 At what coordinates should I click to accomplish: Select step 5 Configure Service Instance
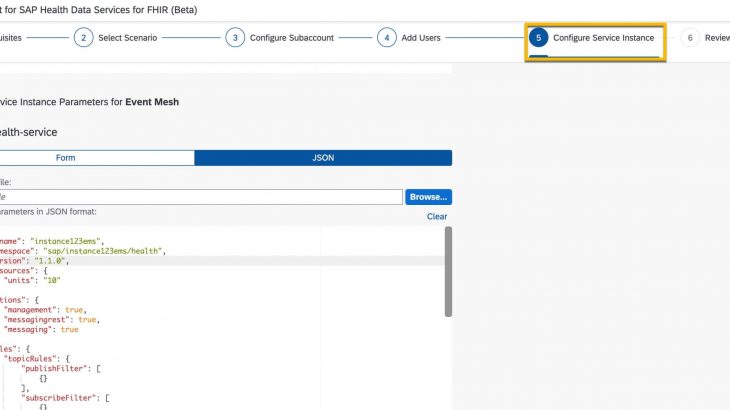coord(592,38)
